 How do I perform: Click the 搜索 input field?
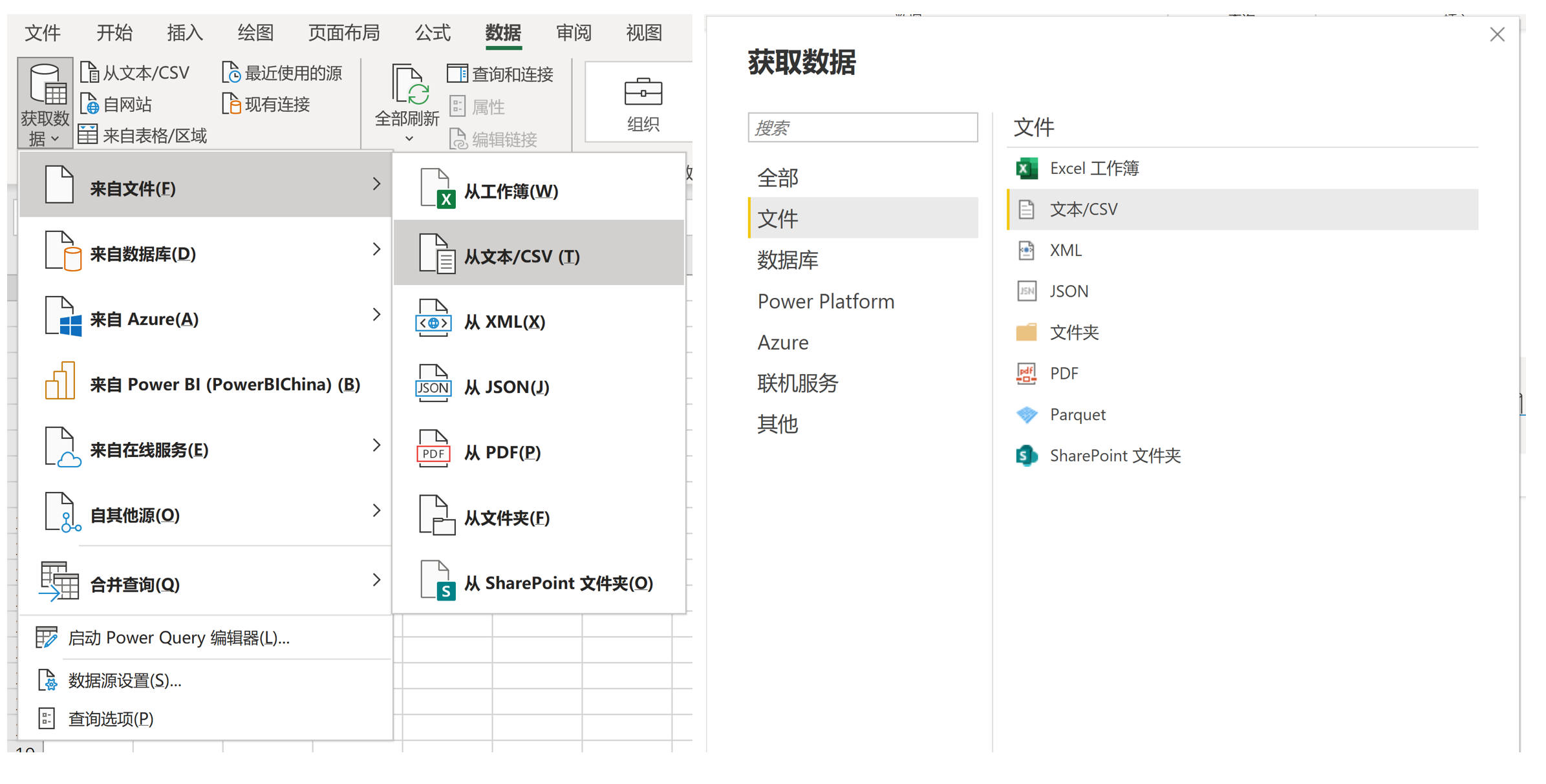click(x=862, y=128)
